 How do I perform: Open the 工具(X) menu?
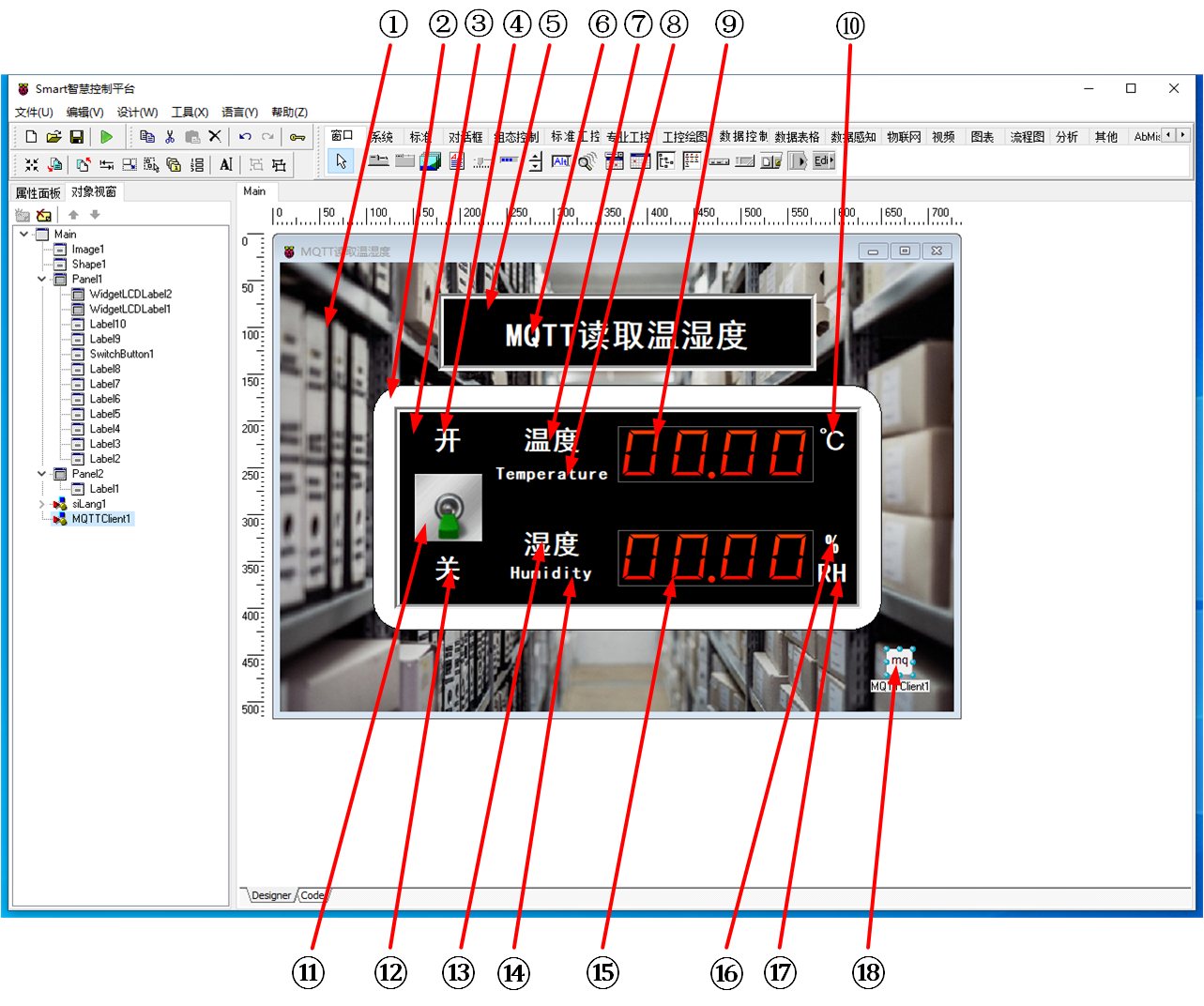coord(190,113)
